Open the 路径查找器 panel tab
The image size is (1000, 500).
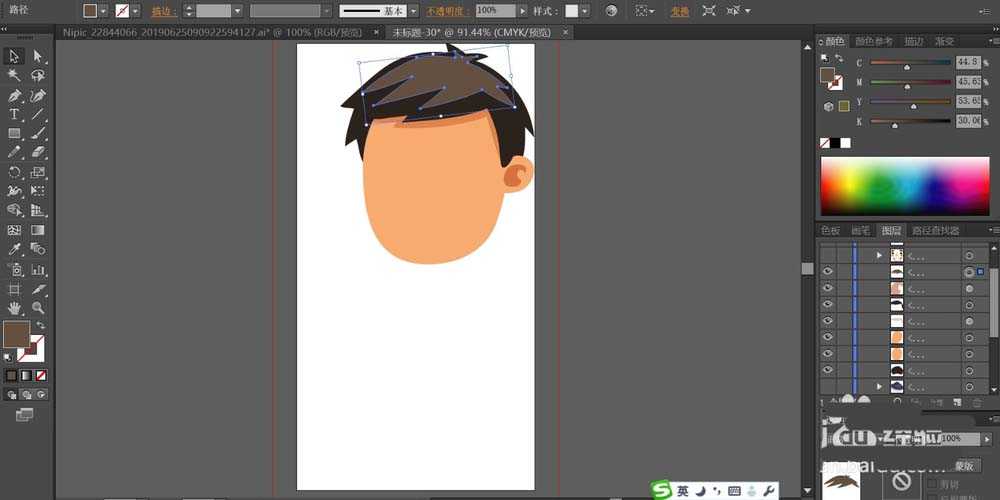click(935, 230)
